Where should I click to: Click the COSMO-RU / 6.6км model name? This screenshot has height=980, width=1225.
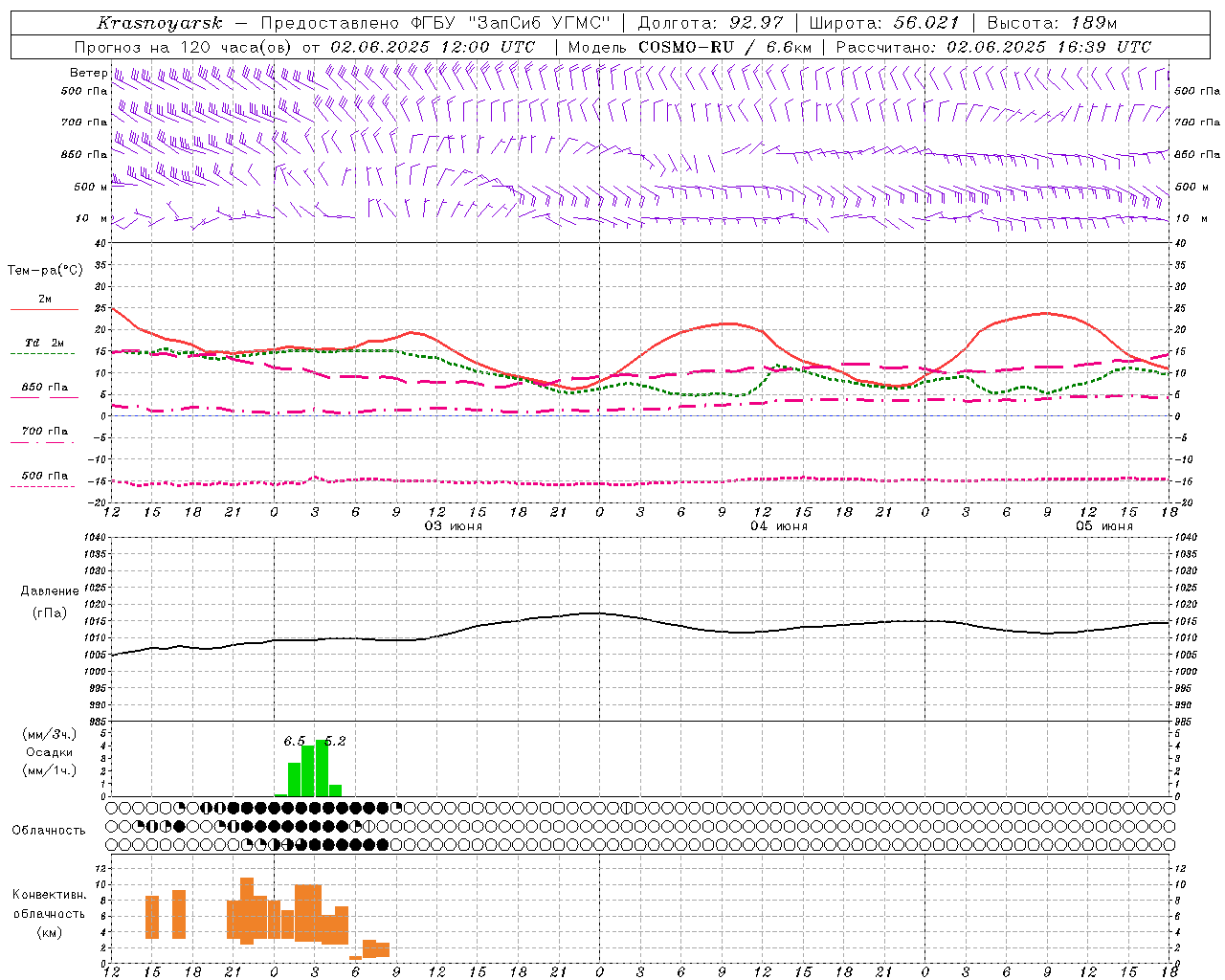tap(724, 47)
